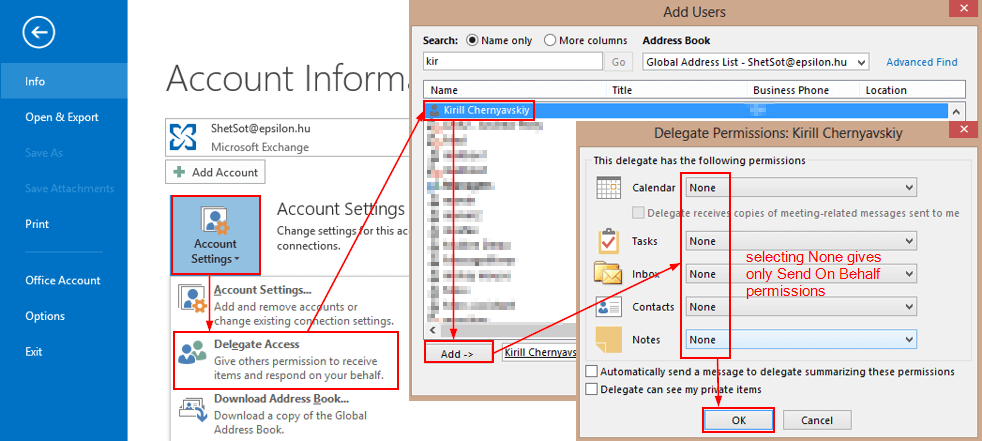Viewport: 982px width, 441px height.
Task: Click the search field containing kir
Action: coord(512,62)
